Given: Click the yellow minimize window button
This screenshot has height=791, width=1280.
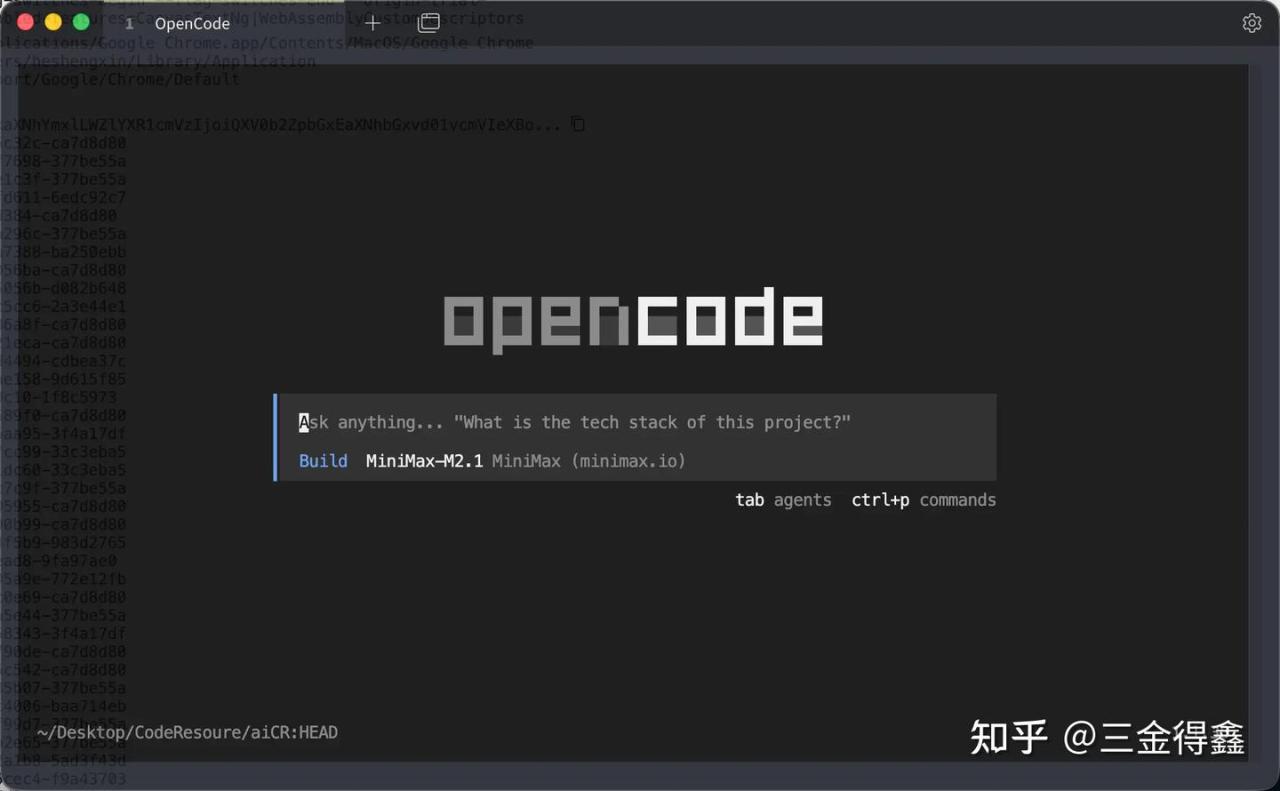Looking at the screenshot, I should pyautogui.click(x=54, y=22).
